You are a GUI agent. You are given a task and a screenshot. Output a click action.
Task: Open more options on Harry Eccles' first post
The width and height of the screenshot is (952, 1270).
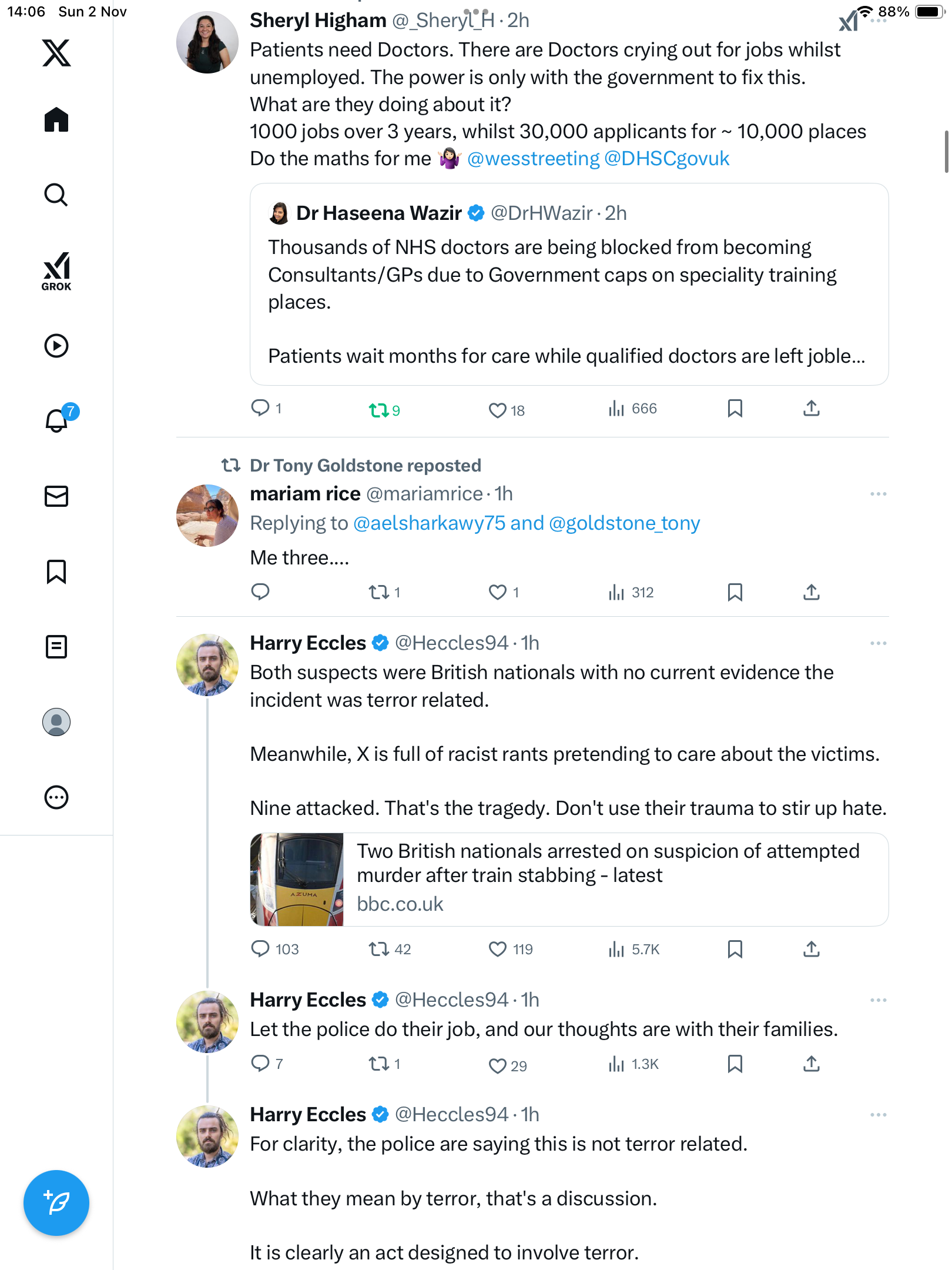click(878, 643)
